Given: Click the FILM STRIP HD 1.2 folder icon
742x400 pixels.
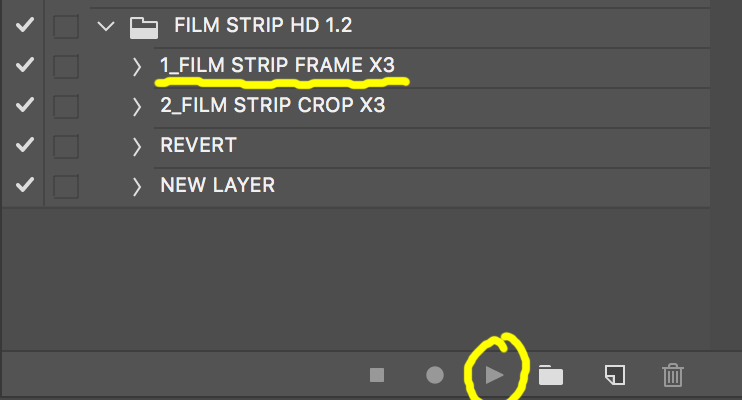Looking at the screenshot, I should click(144, 27).
